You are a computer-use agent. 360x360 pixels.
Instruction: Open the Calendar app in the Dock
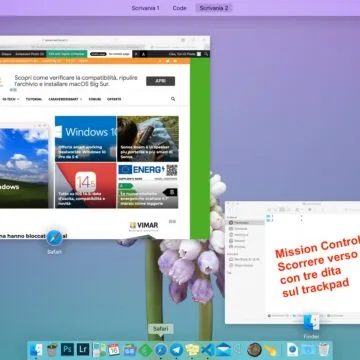click(114, 349)
